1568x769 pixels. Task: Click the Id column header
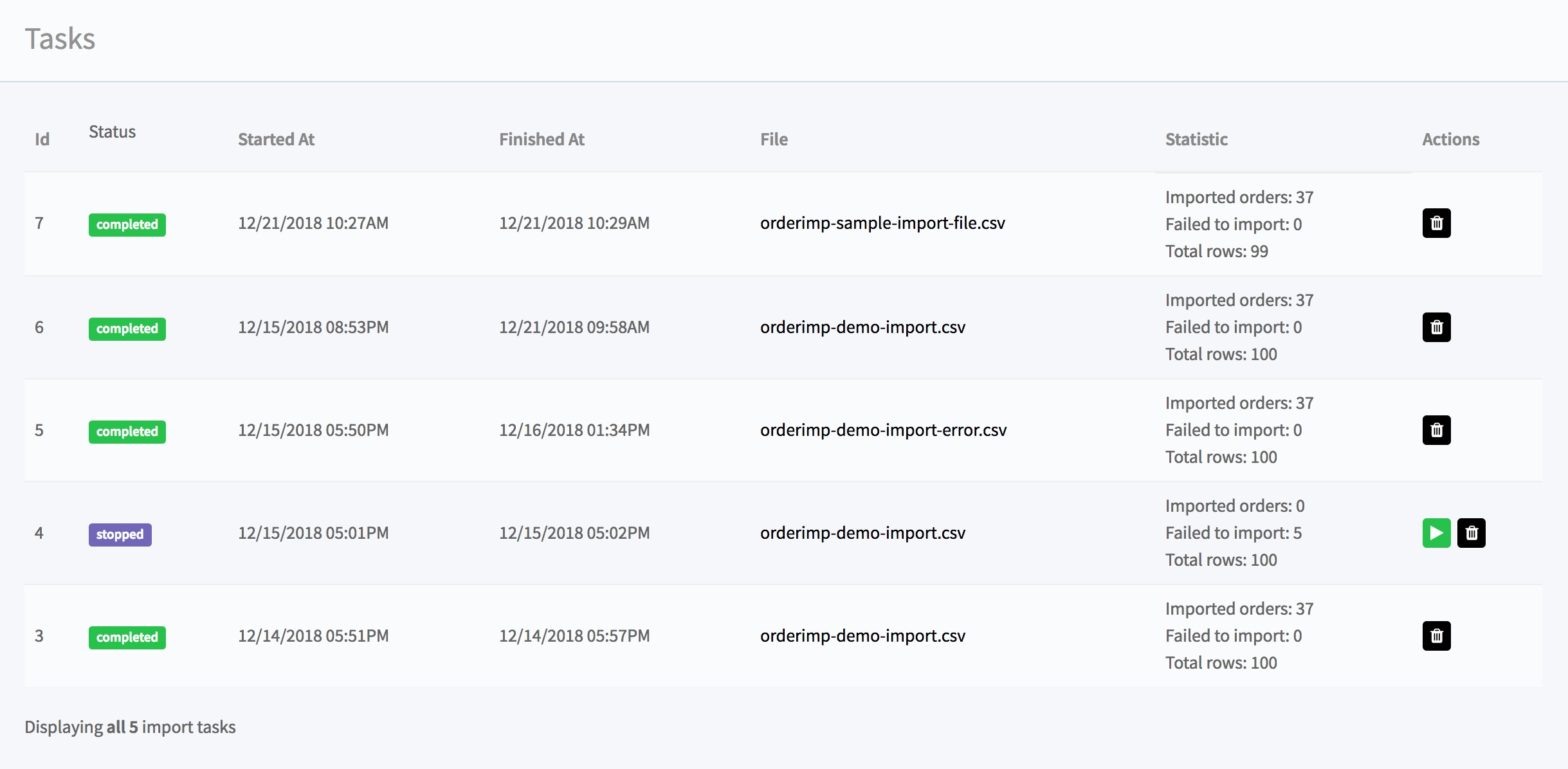point(42,140)
